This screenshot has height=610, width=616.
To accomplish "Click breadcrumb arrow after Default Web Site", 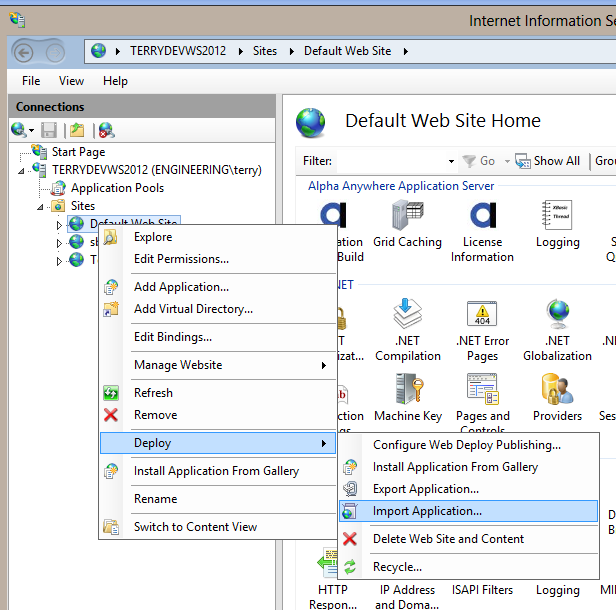I will coord(406,51).
